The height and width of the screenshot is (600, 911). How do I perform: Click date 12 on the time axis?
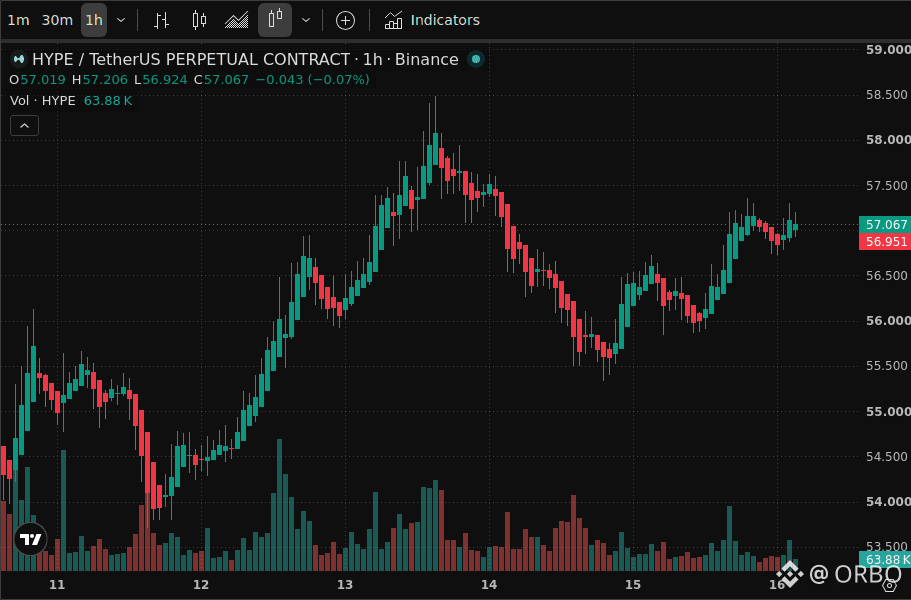pos(201,584)
